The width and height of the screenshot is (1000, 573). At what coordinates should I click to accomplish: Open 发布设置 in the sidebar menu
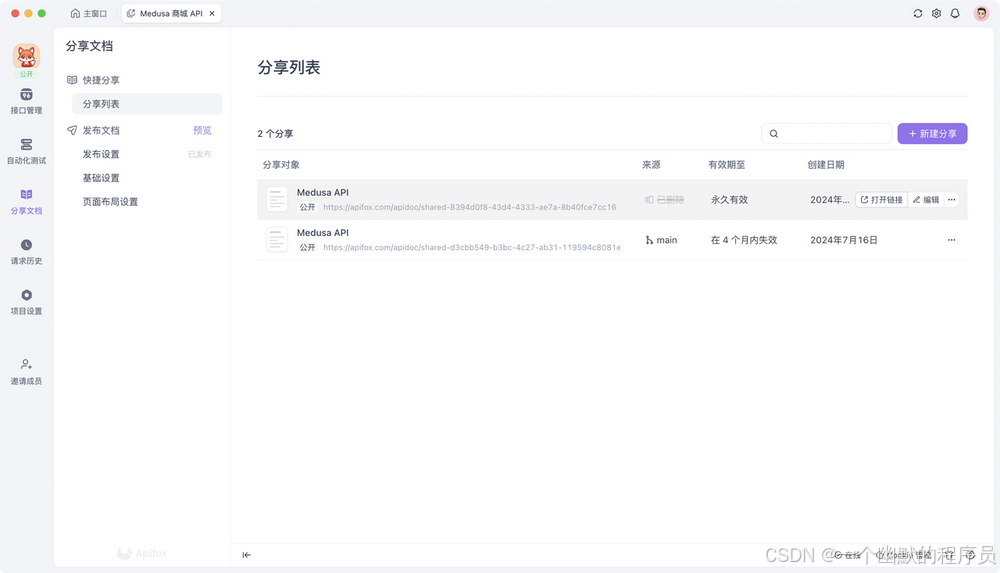(101, 154)
